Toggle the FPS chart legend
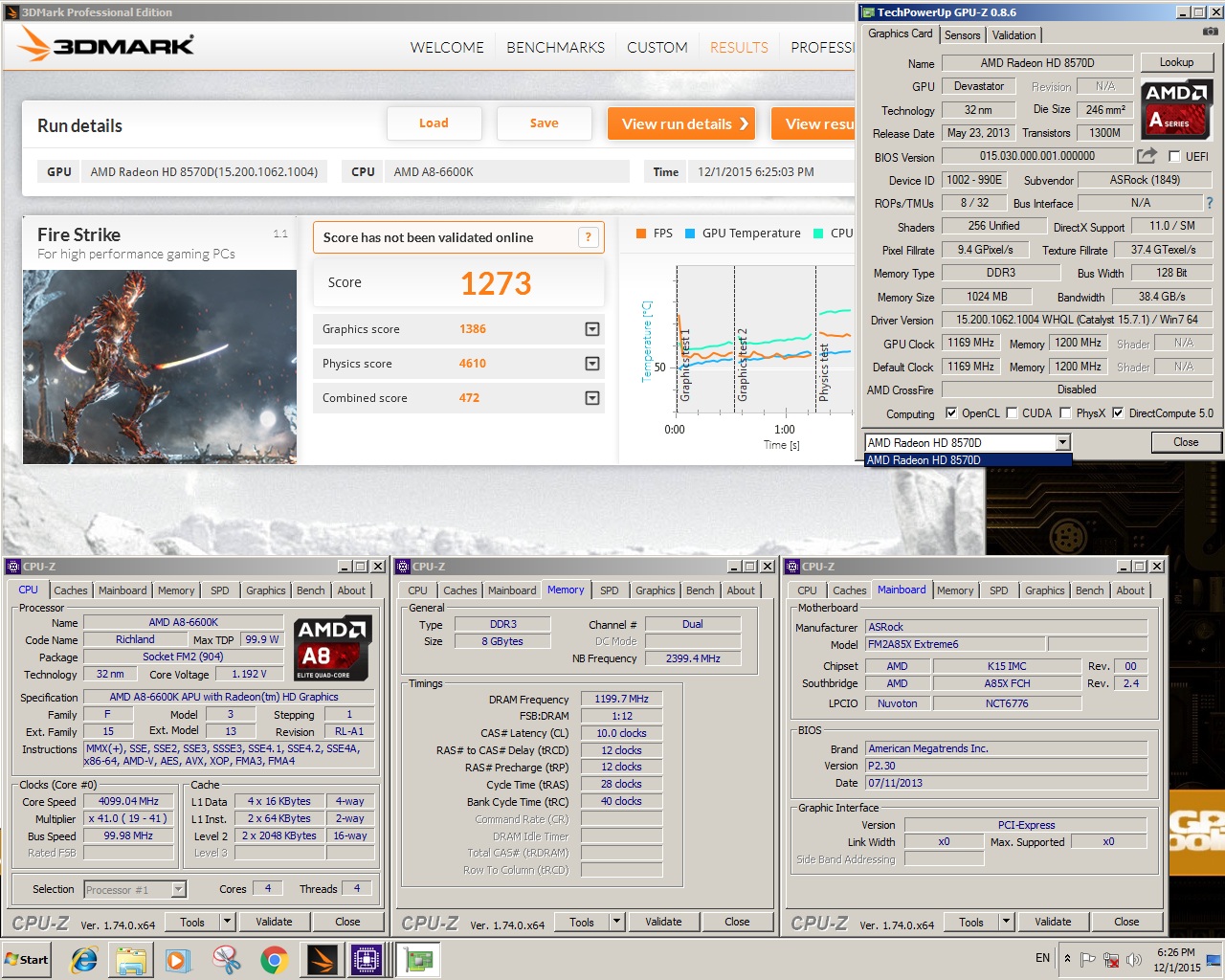 [x=654, y=234]
